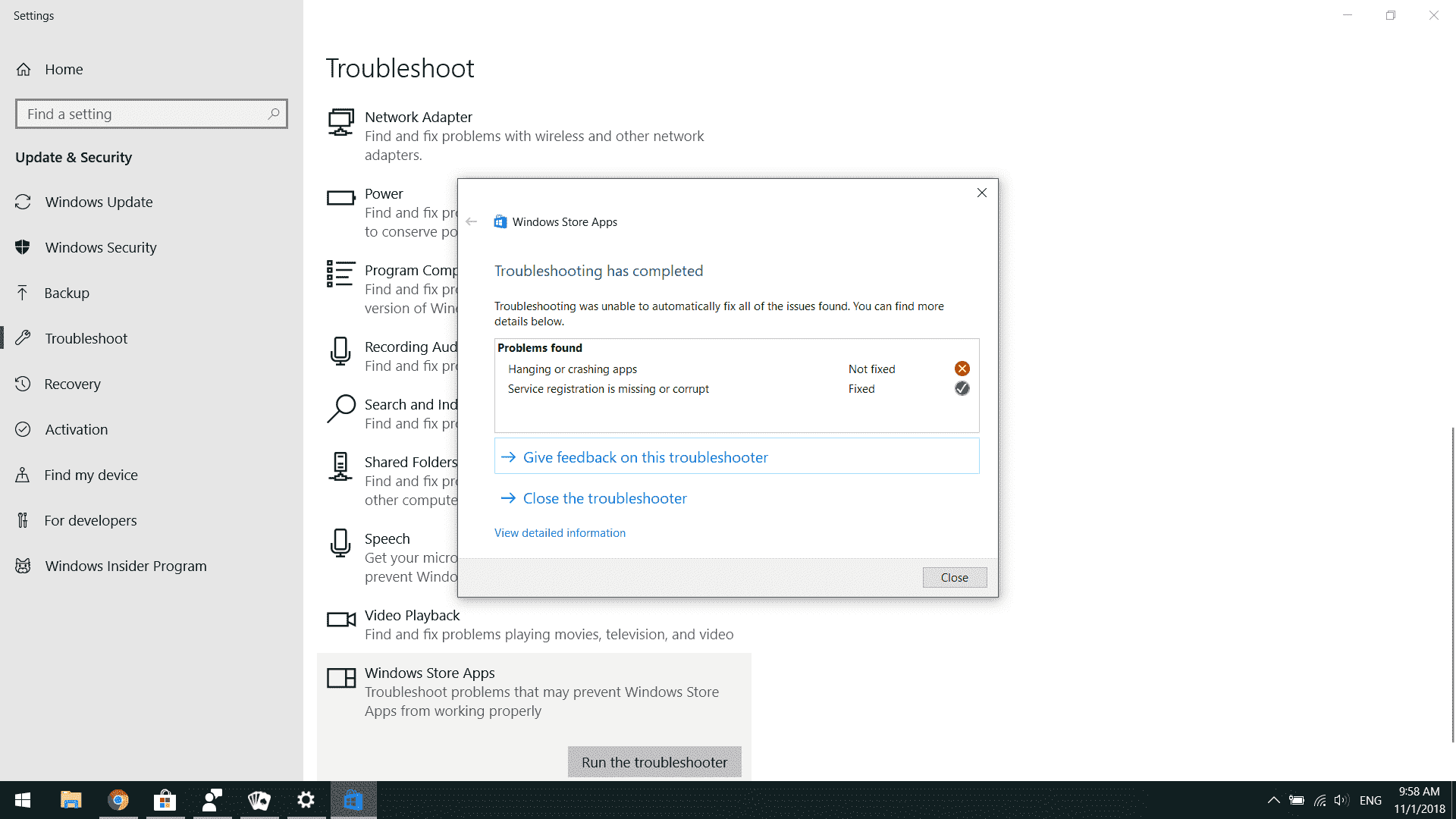This screenshot has width=1456, height=819.
Task: Click the Power battery icon
Action: tap(340, 198)
